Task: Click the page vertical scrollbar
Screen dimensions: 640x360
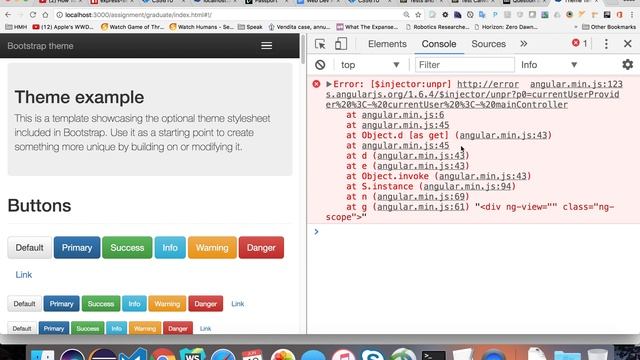Action: [303, 49]
